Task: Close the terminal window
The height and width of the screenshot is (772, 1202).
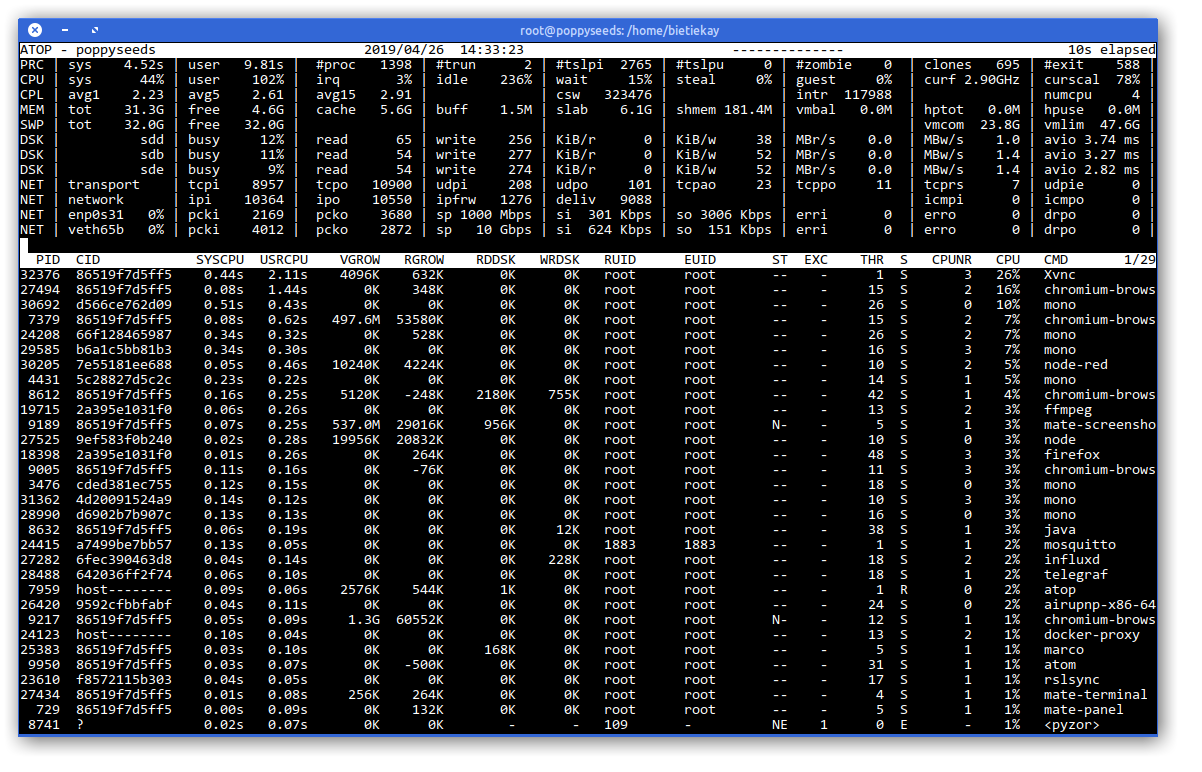Action: coord(35,30)
